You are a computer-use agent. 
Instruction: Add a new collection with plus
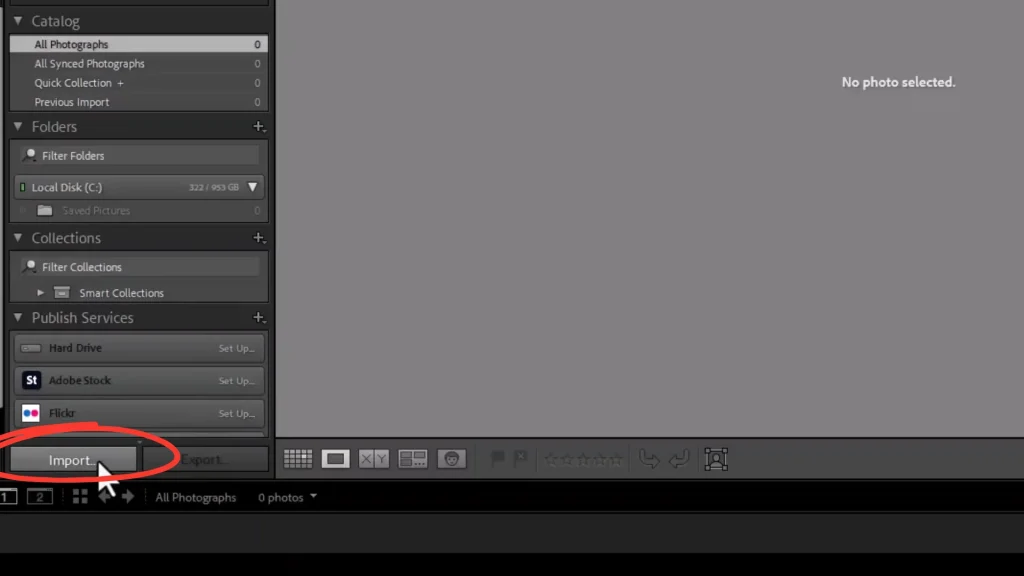coord(259,238)
